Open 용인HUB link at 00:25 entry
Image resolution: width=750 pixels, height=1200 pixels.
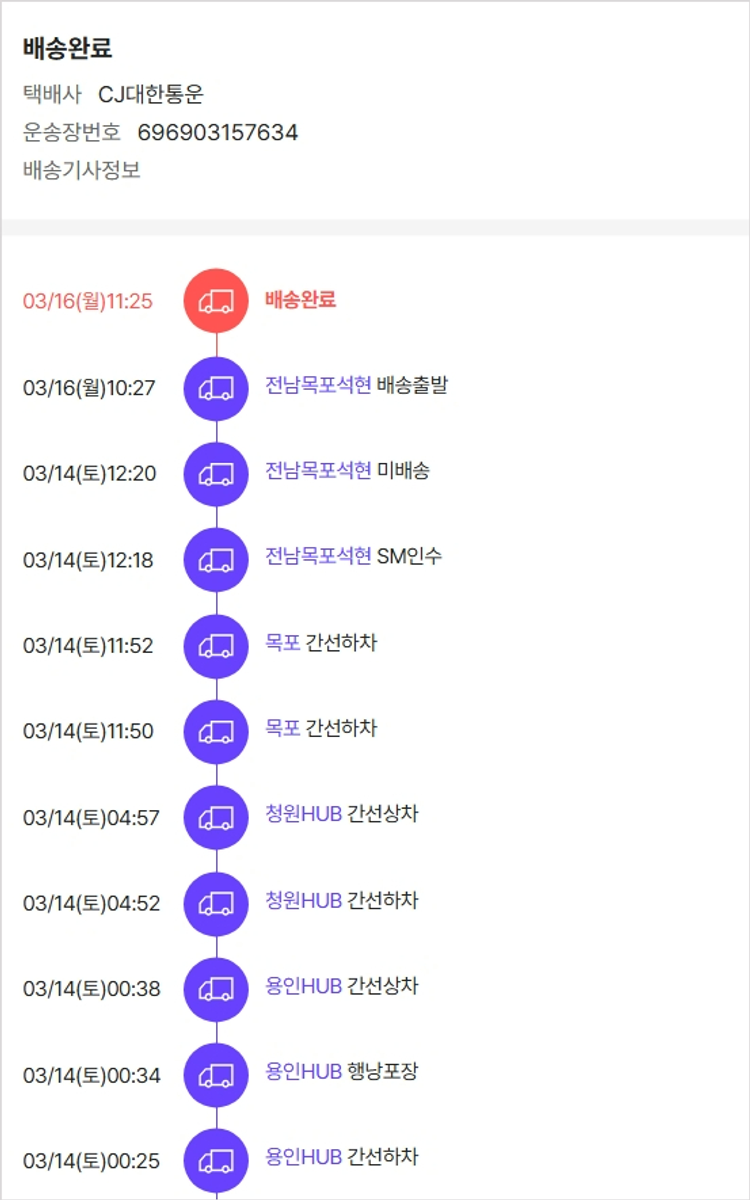(304, 1159)
